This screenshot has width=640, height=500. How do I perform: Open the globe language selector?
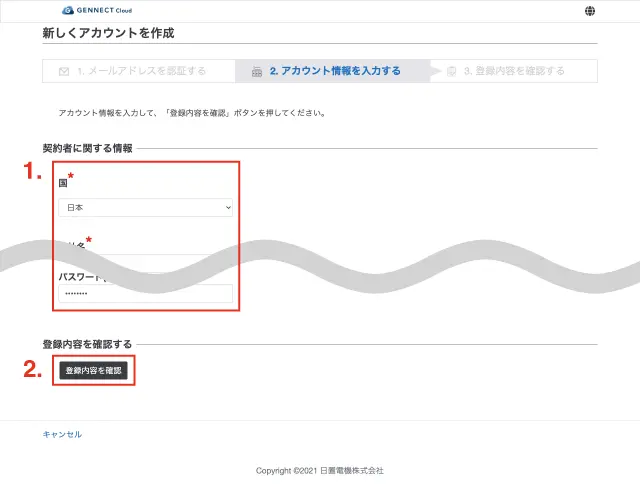coord(589,11)
